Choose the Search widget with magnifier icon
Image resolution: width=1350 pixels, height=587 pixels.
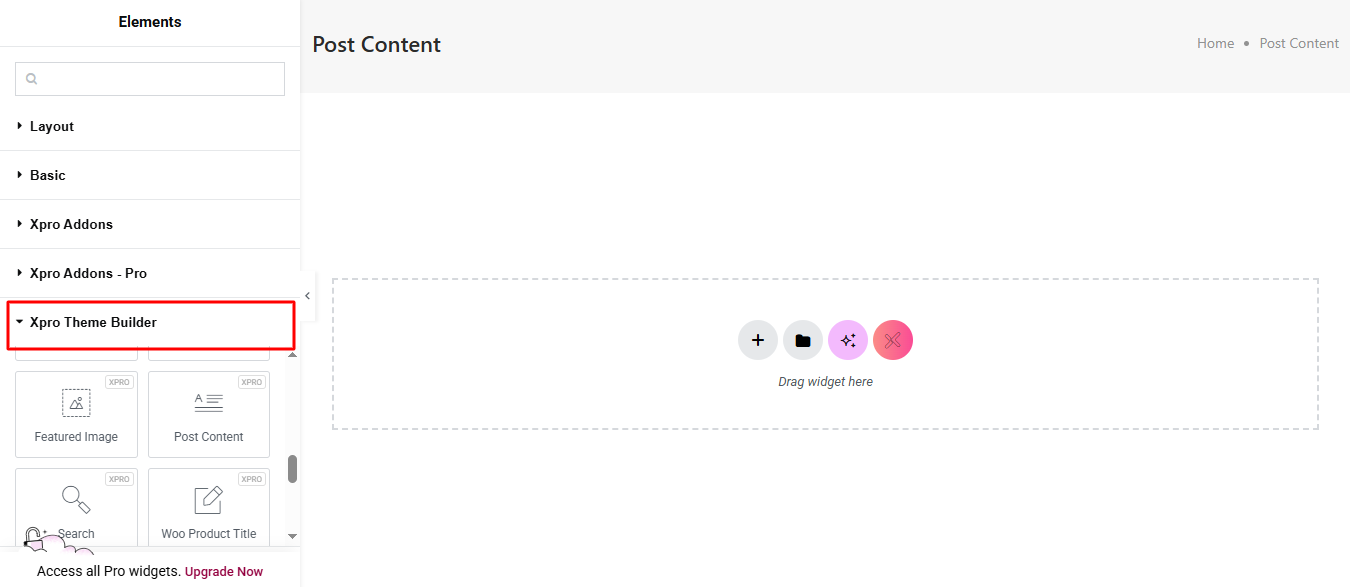point(76,510)
